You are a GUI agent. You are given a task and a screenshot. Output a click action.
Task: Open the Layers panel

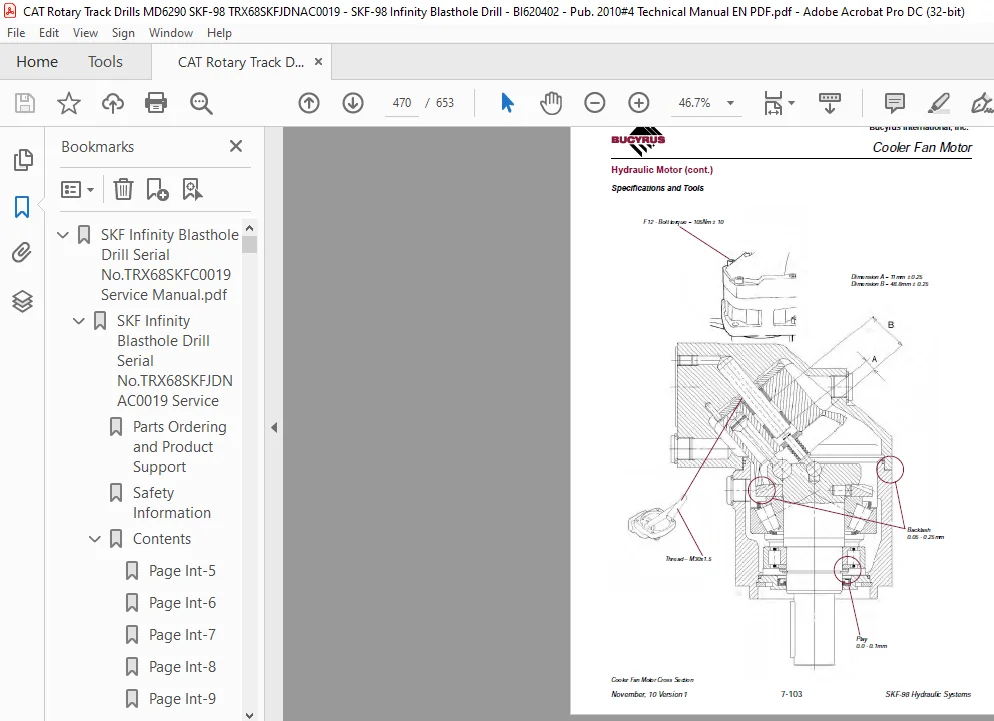pos(22,301)
